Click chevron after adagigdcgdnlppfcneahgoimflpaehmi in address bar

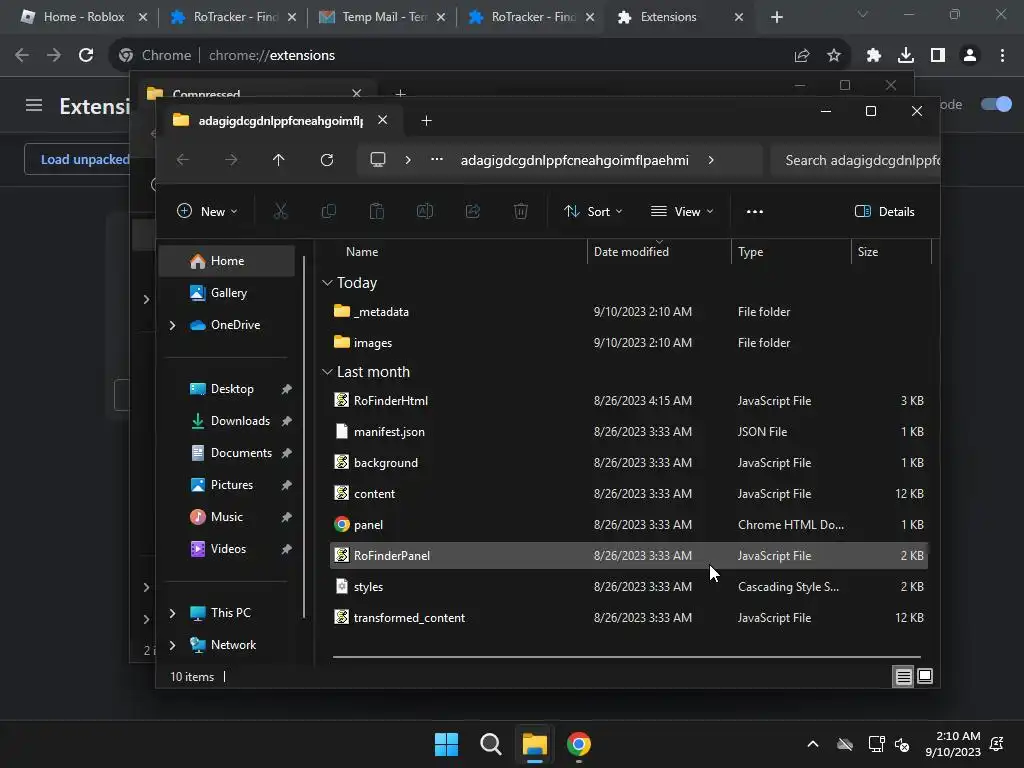[711, 160]
